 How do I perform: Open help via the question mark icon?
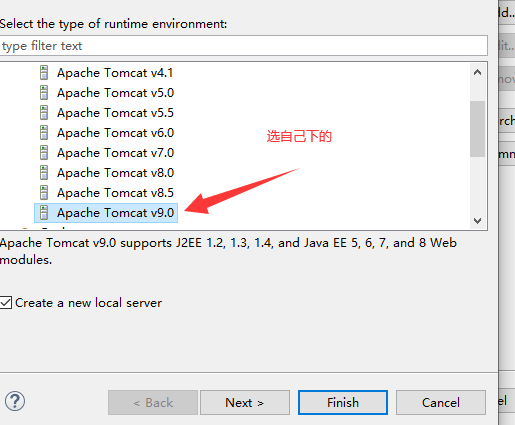[15, 401]
